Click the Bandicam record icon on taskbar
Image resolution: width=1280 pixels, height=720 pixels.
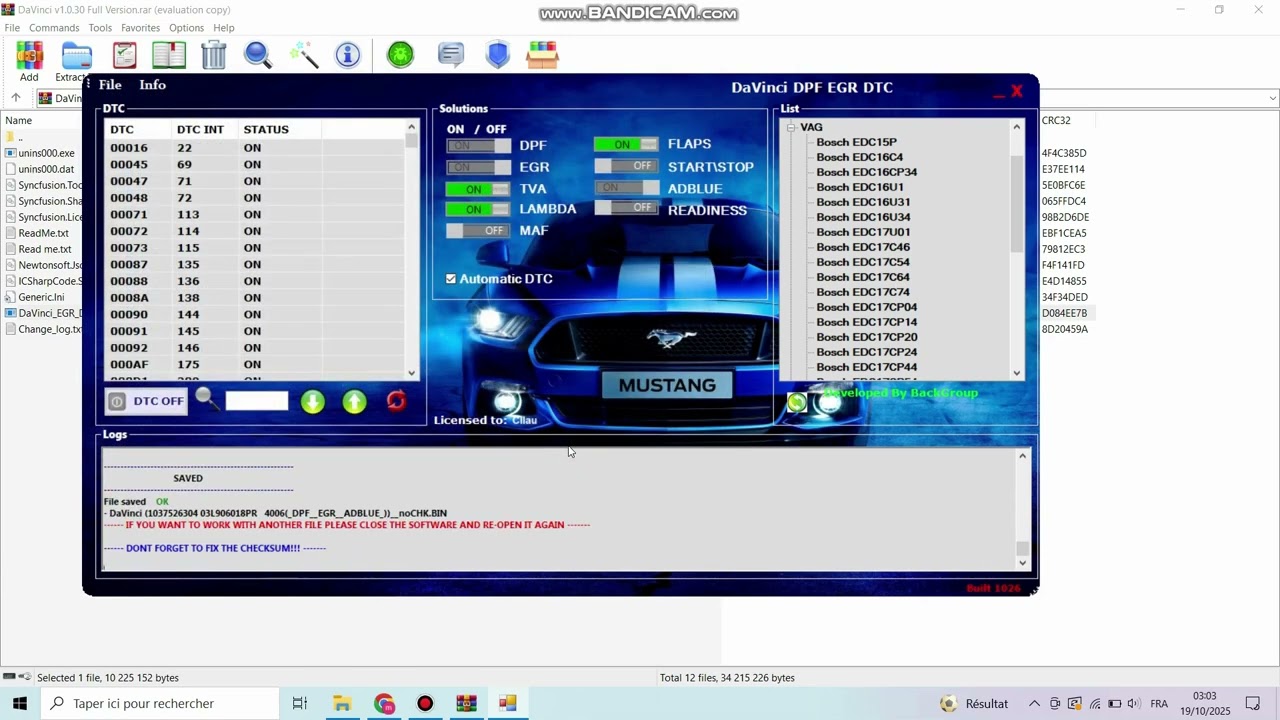coord(425,703)
